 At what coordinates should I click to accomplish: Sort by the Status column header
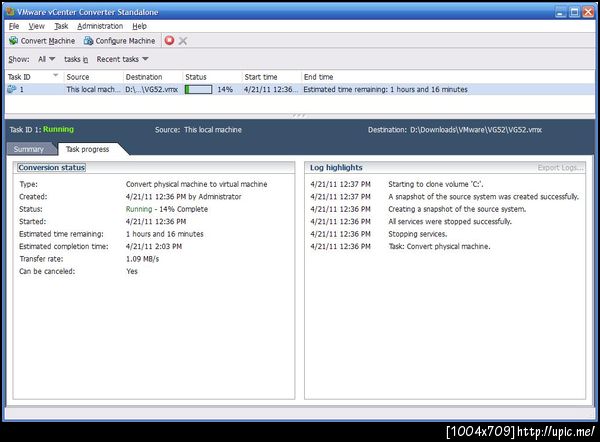pyautogui.click(x=212, y=77)
